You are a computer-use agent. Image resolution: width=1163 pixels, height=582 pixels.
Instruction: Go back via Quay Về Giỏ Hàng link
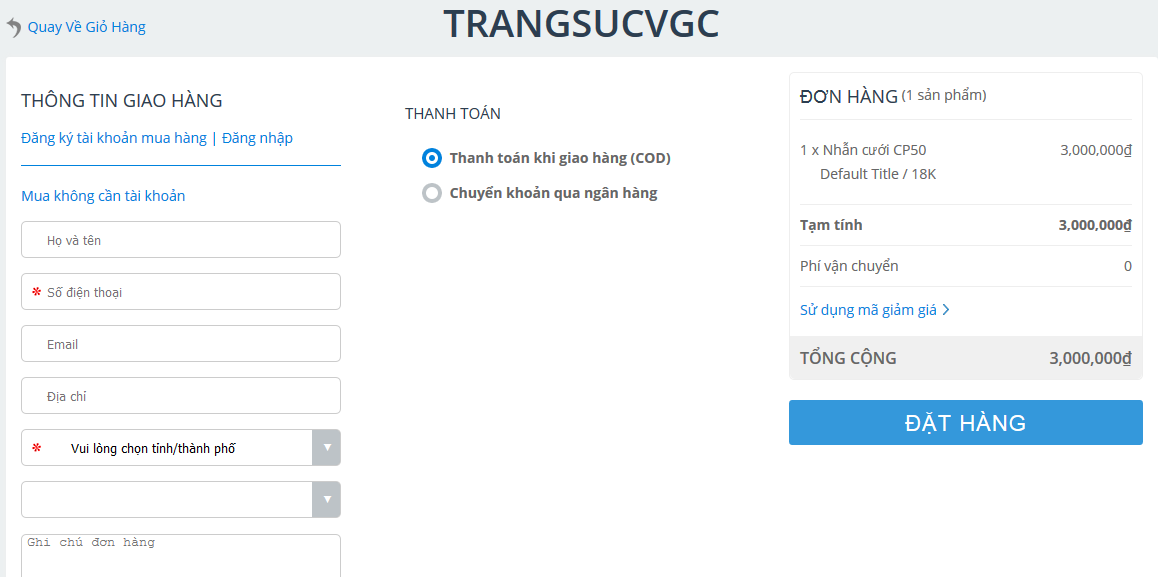pos(87,27)
